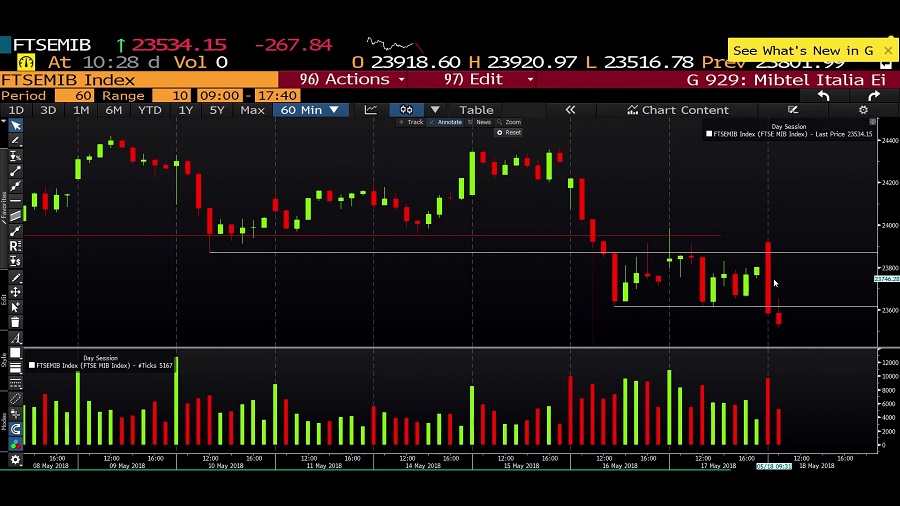Select the pencil edit tool

[x=15, y=278]
